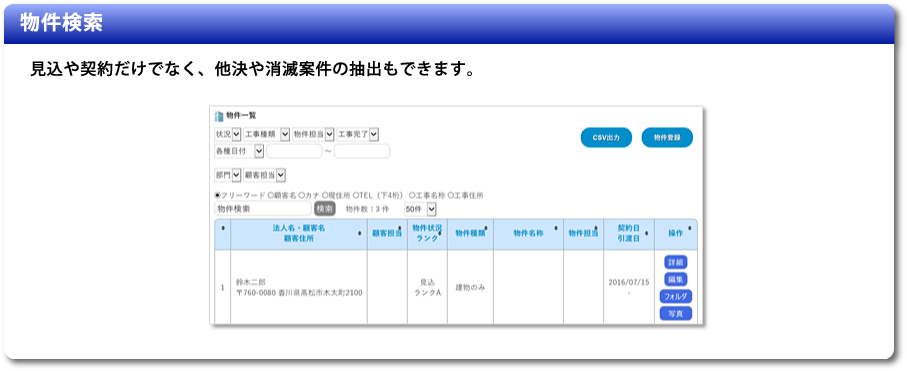
Task: Open the 各種日付 dropdown
Action: 239,150
